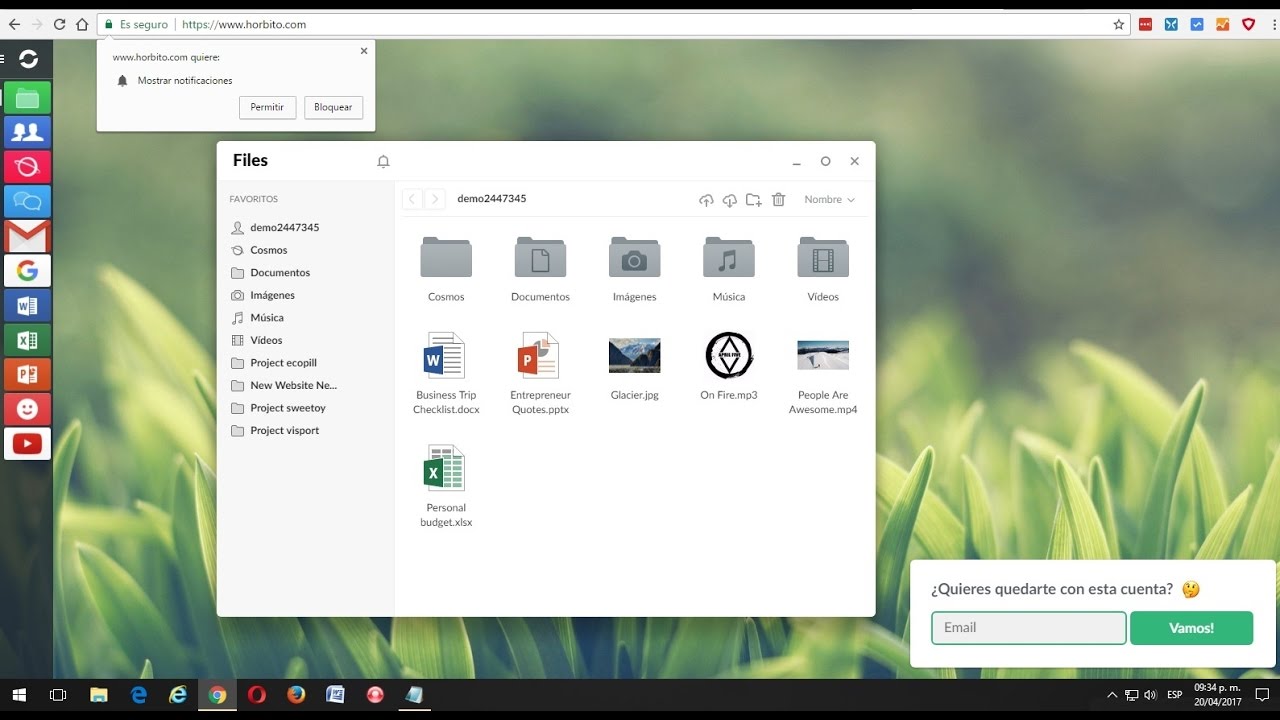
Task: Select the On Fire.mp3 file
Action: pyautogui.click(x=729, y=366)
